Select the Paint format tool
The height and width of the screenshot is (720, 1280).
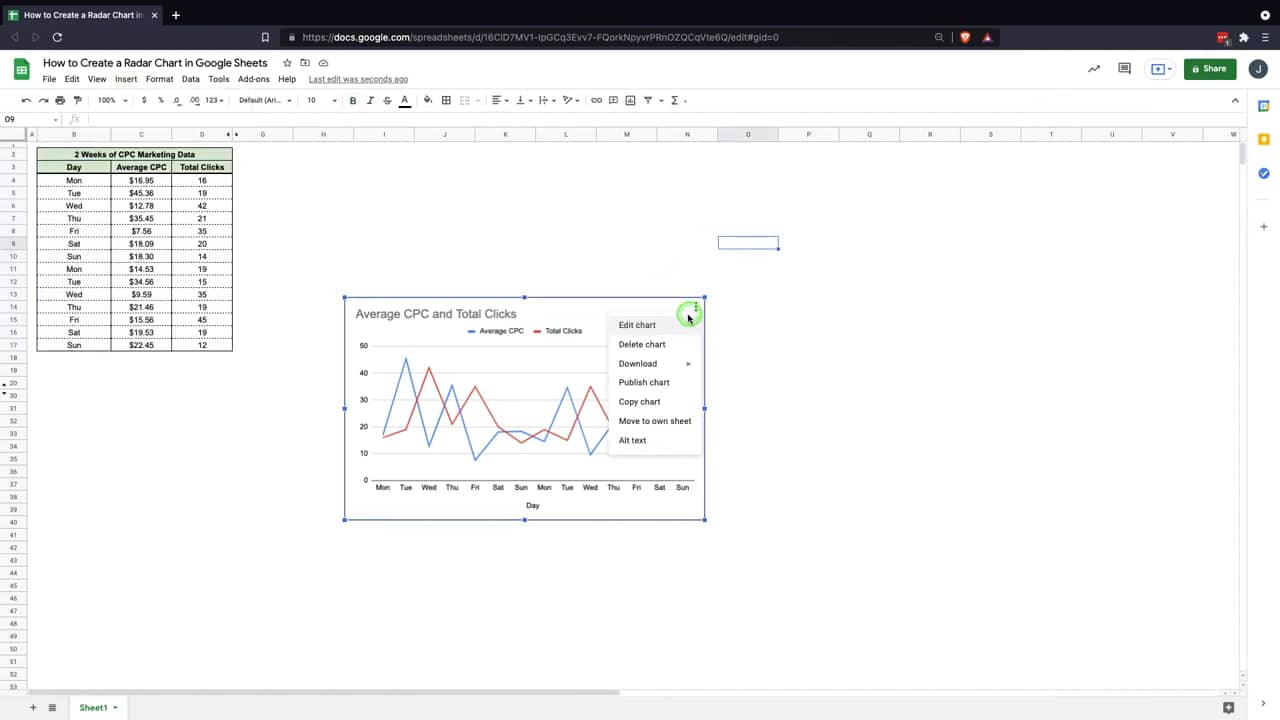click(x=77, y=100)
